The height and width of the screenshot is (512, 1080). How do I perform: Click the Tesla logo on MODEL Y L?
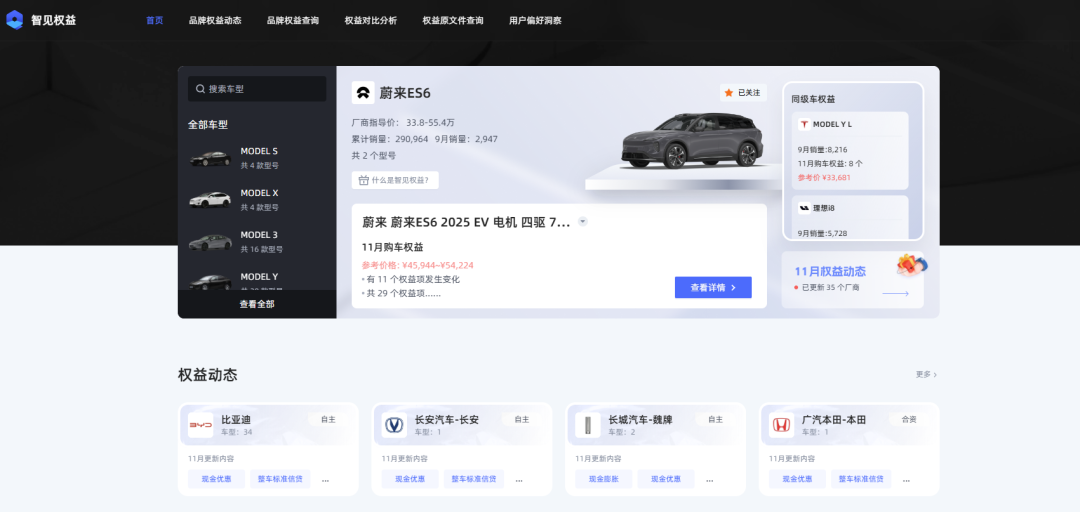pos(804,124)
